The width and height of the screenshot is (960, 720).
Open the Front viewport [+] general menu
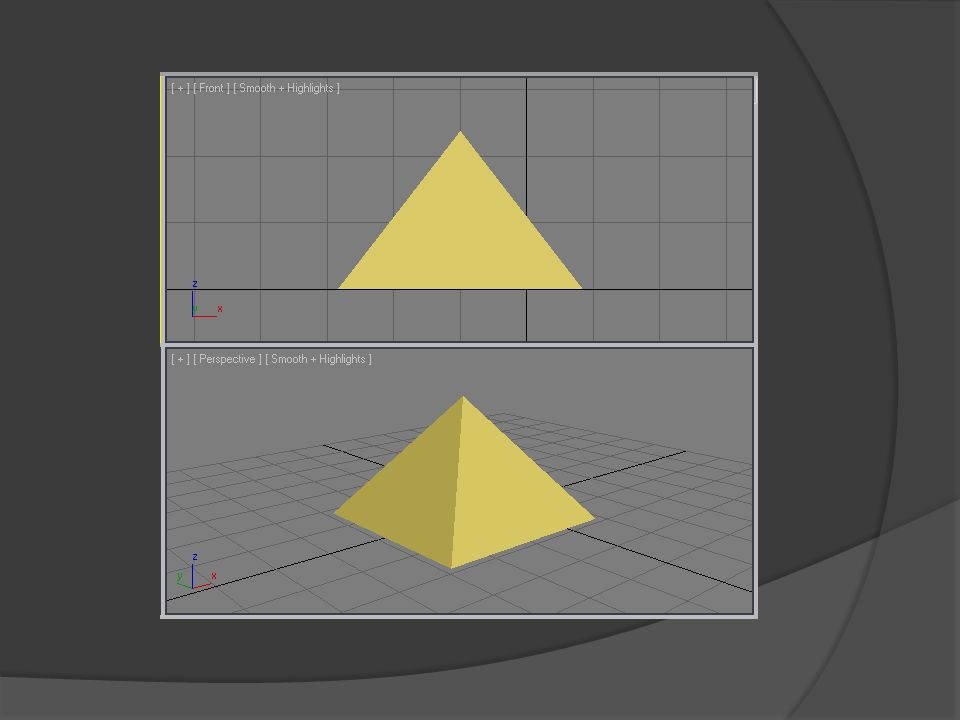180,88
